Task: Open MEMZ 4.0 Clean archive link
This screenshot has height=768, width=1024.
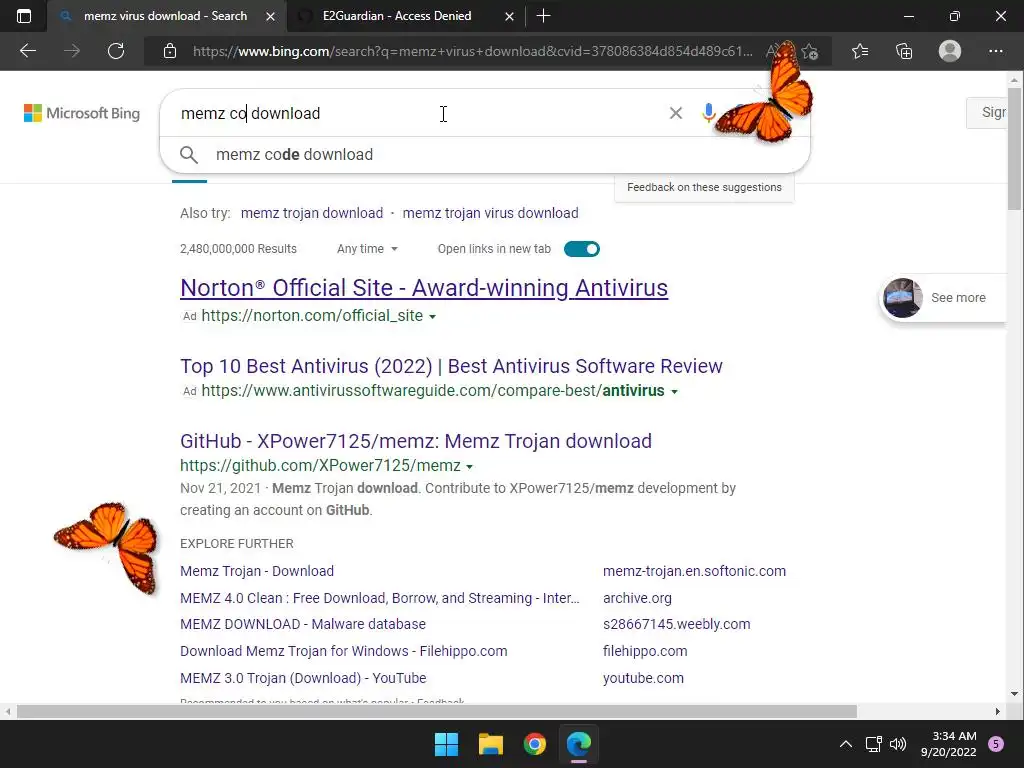Action: [x=379, y=598]
